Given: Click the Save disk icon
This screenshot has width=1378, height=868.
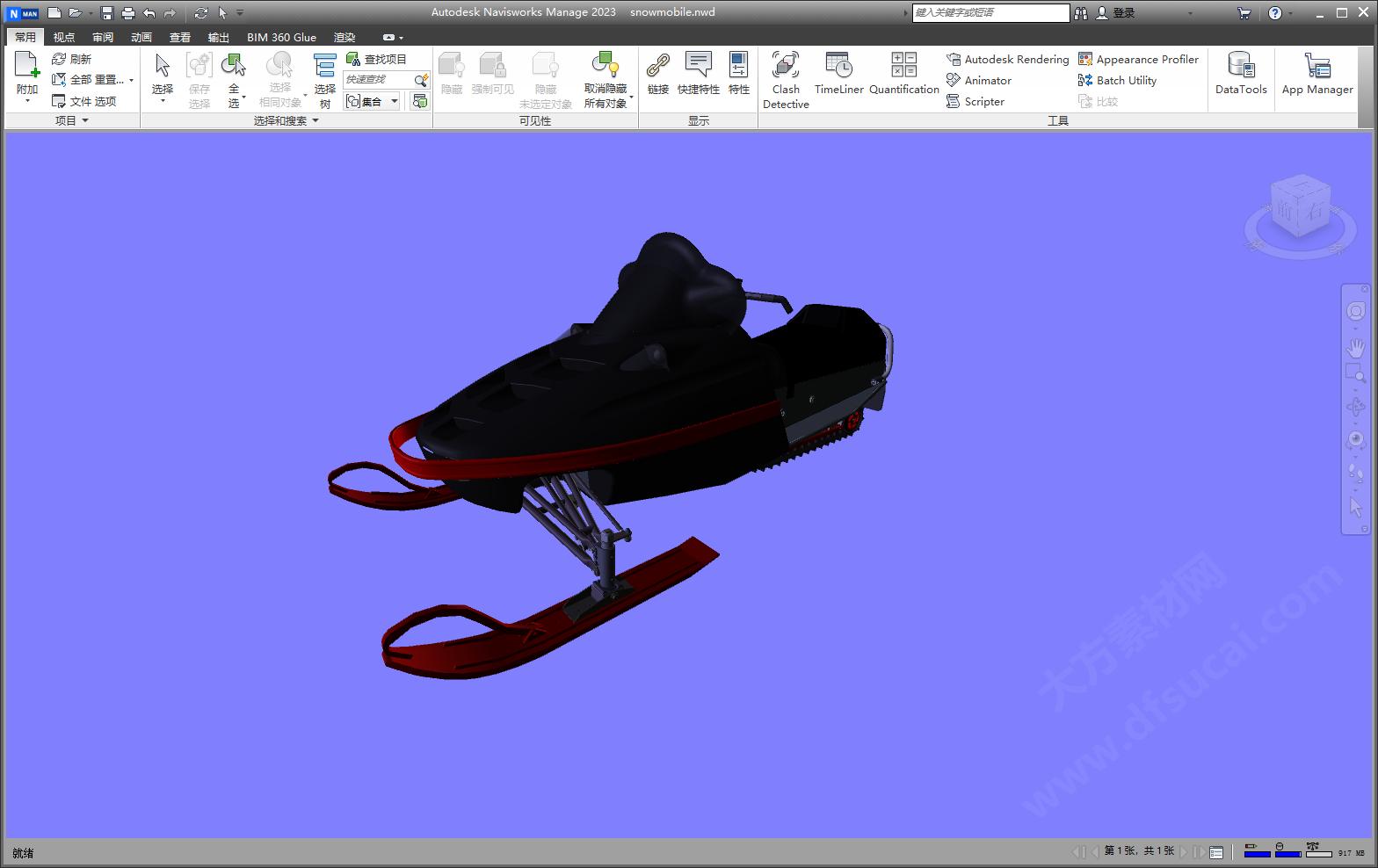Looking at the screenshot, I should 107,13.
